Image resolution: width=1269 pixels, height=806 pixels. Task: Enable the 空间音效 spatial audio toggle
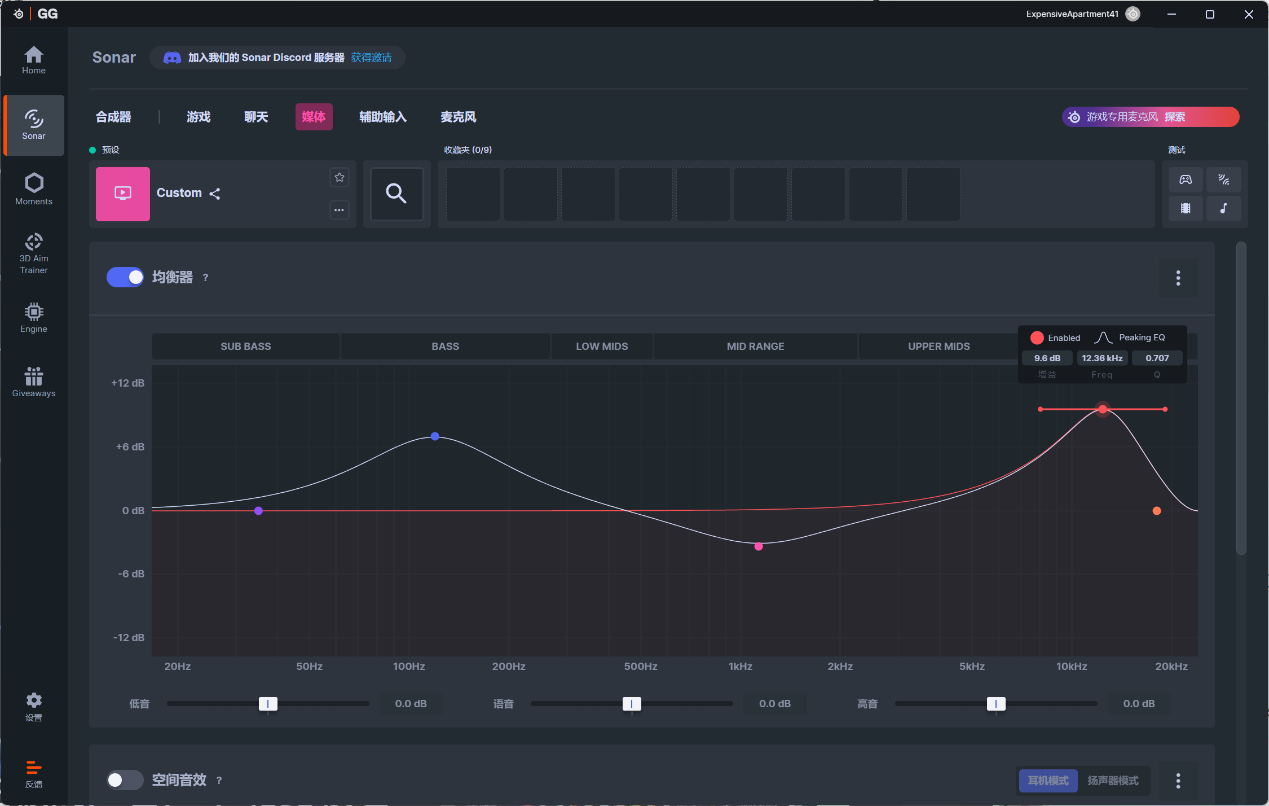point(125,780)
